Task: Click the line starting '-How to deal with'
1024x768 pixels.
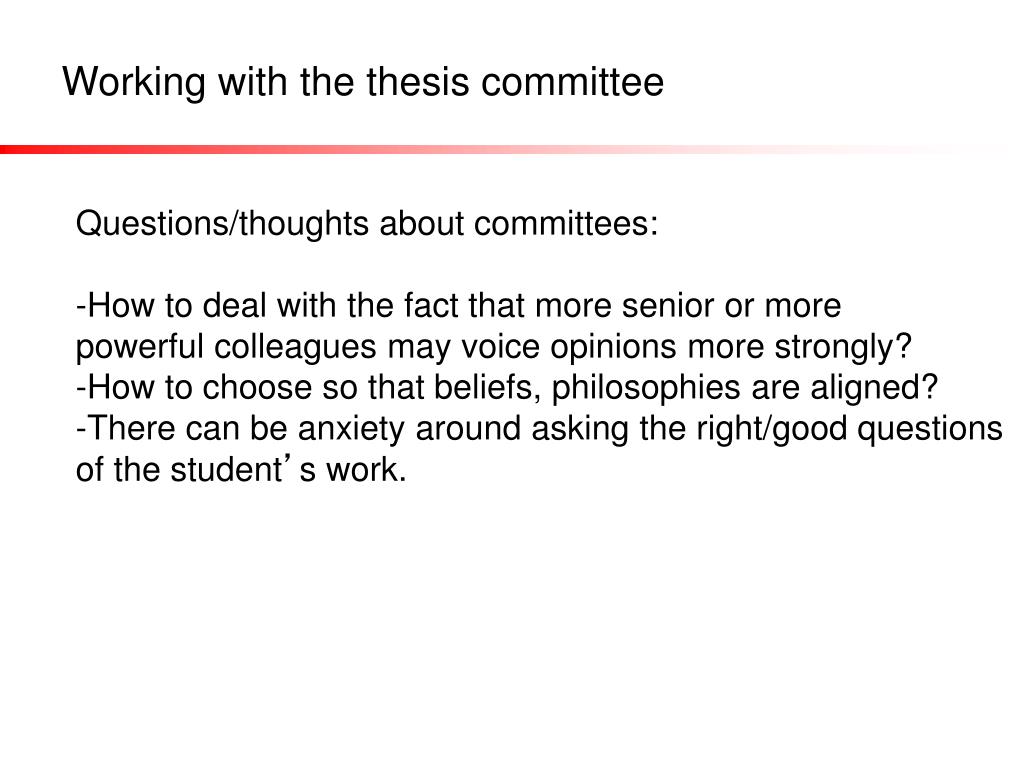Action: (x=458, y=306)
